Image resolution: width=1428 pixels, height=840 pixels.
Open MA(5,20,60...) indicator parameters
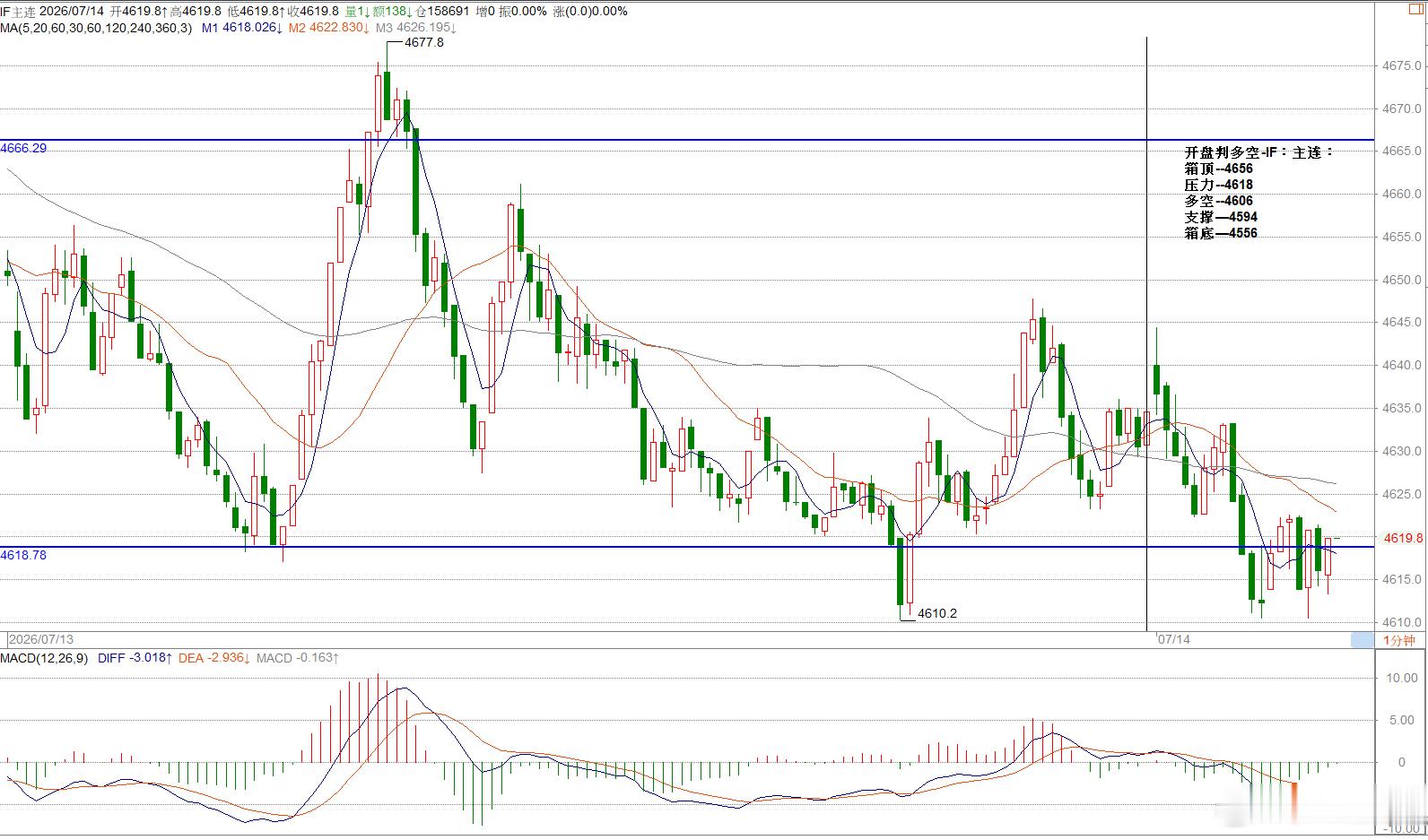click(x=96, y=28)
